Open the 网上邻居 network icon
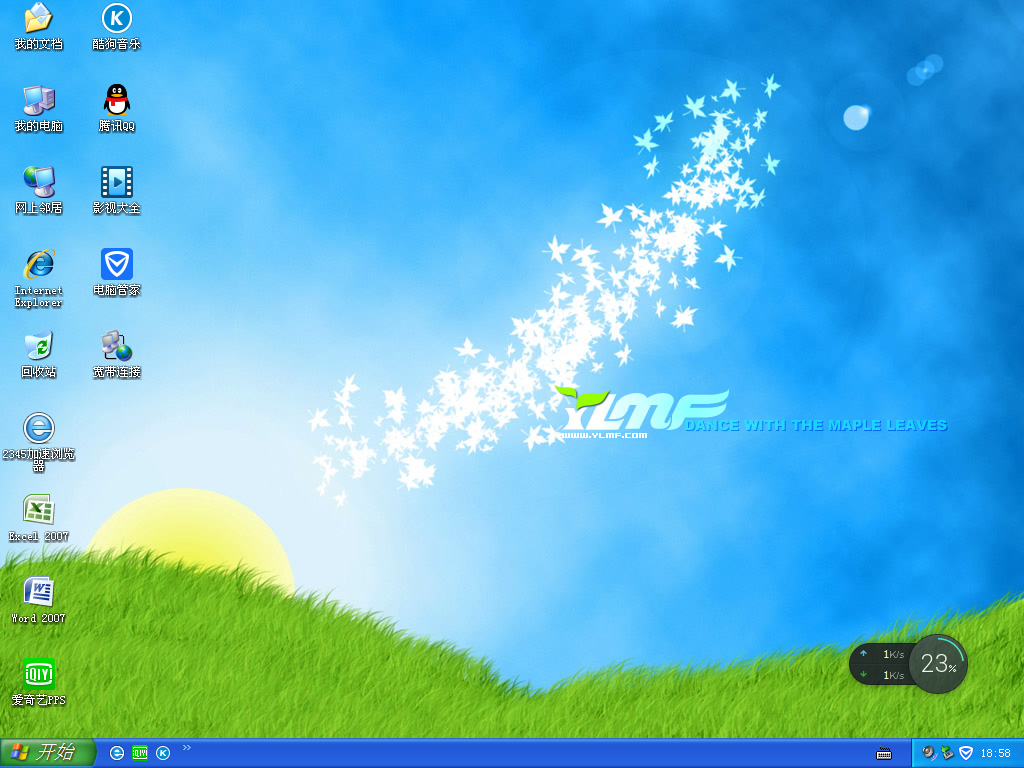This screenshot has height=768, width=1024. pyautogui.click(x=38, y=182)
